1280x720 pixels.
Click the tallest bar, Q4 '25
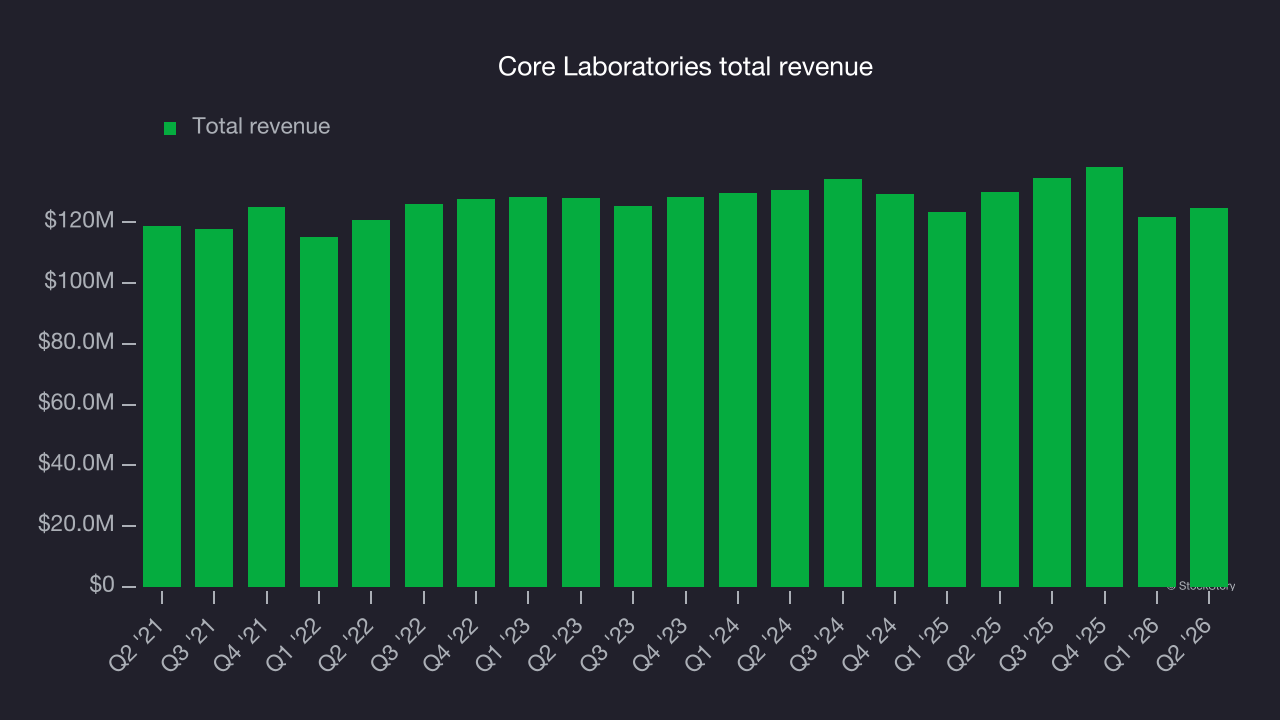(1105, 377)
